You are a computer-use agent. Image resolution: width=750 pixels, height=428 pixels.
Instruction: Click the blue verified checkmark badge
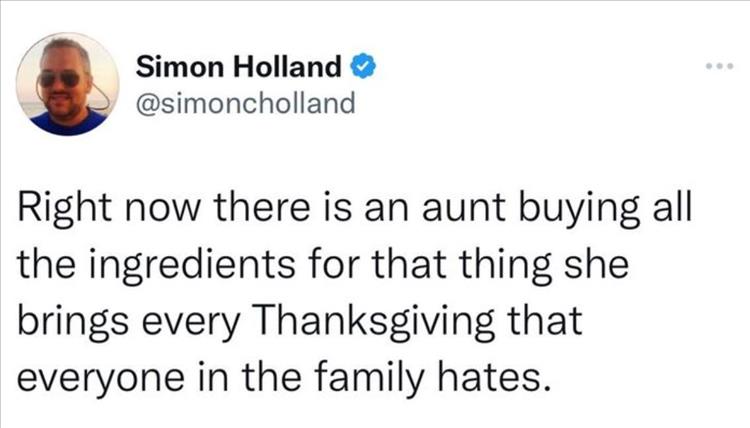coord(364,68)
